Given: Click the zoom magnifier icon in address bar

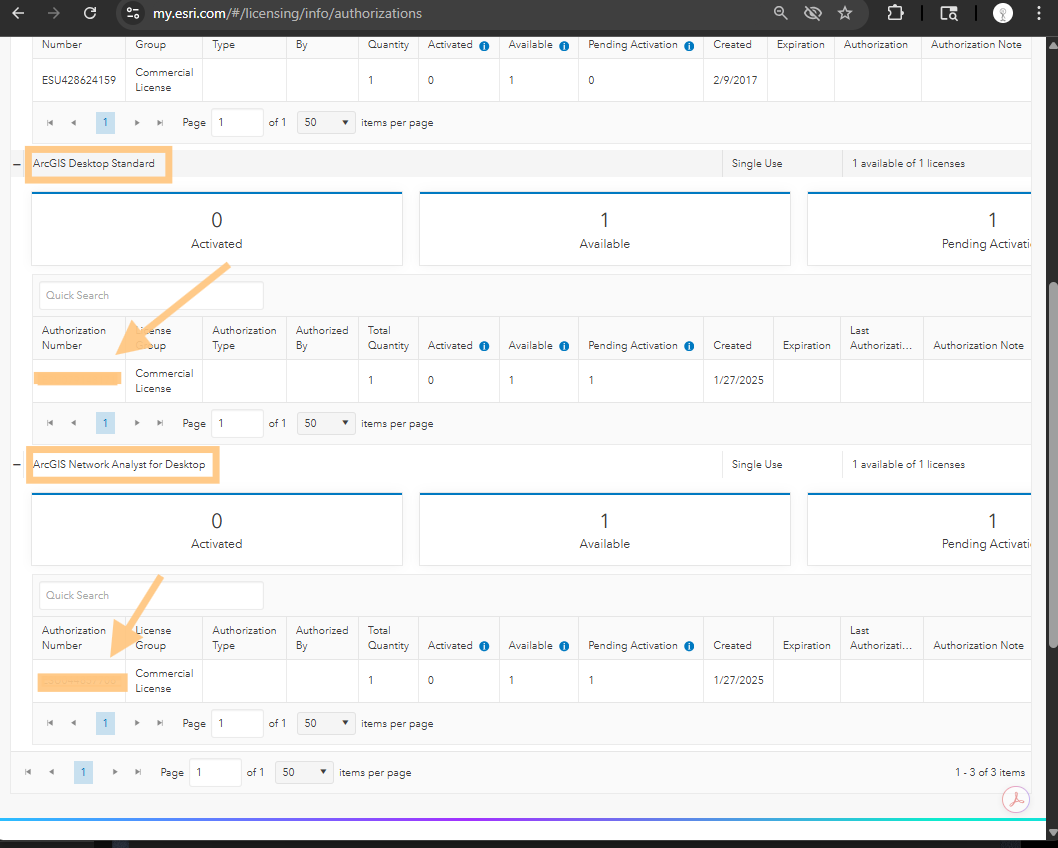Looking at the screenshot, I should [781, 14].
